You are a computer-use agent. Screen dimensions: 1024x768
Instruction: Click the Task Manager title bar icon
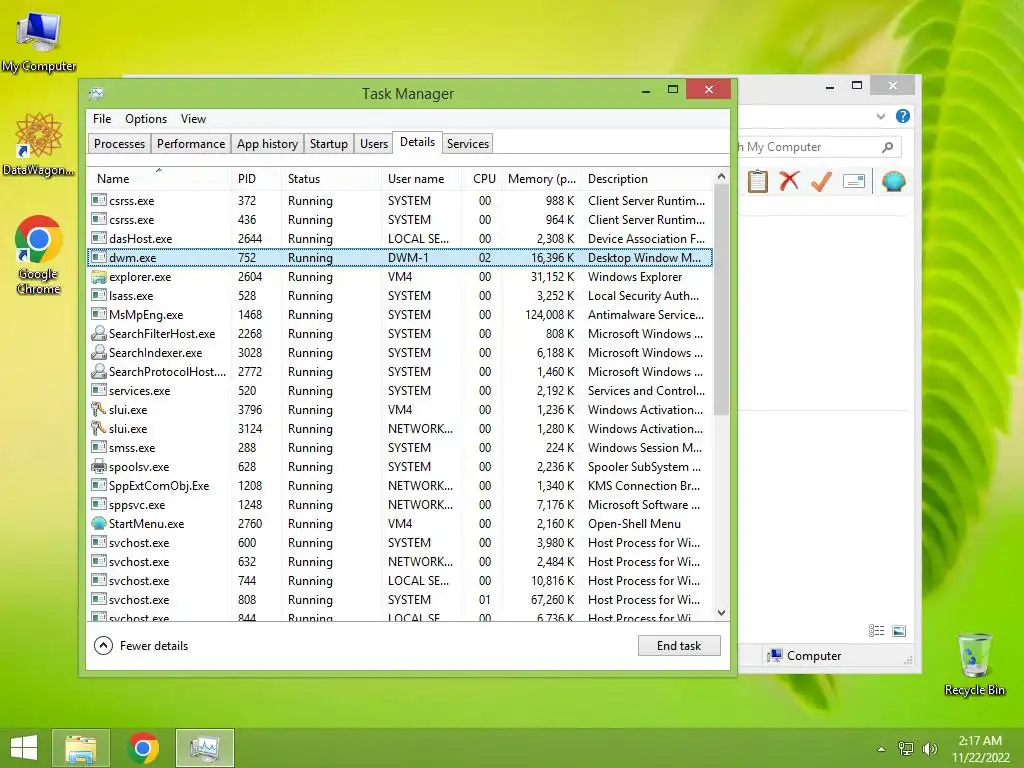click(x=96, y=94)
